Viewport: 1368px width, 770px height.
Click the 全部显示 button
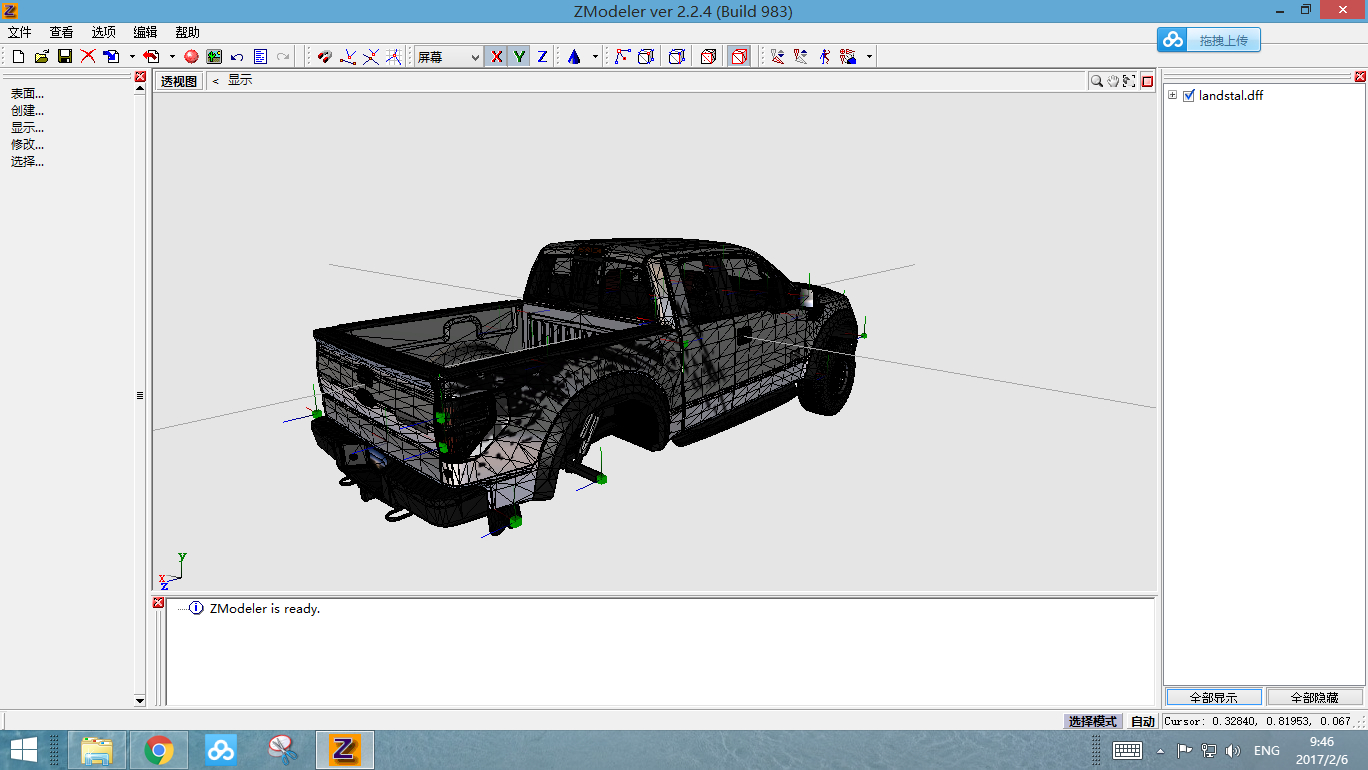click(1214, 697)
